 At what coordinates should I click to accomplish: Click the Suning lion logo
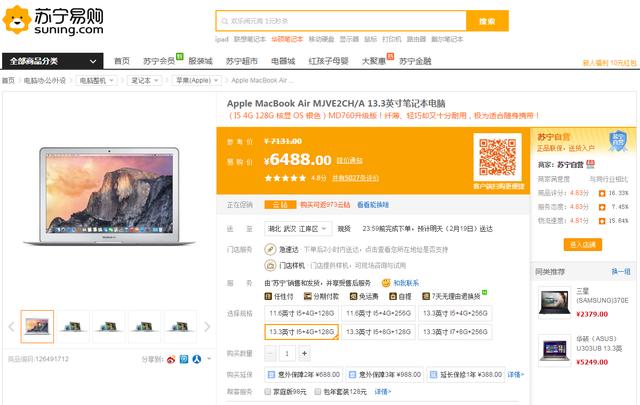click(x=17, y=20)
